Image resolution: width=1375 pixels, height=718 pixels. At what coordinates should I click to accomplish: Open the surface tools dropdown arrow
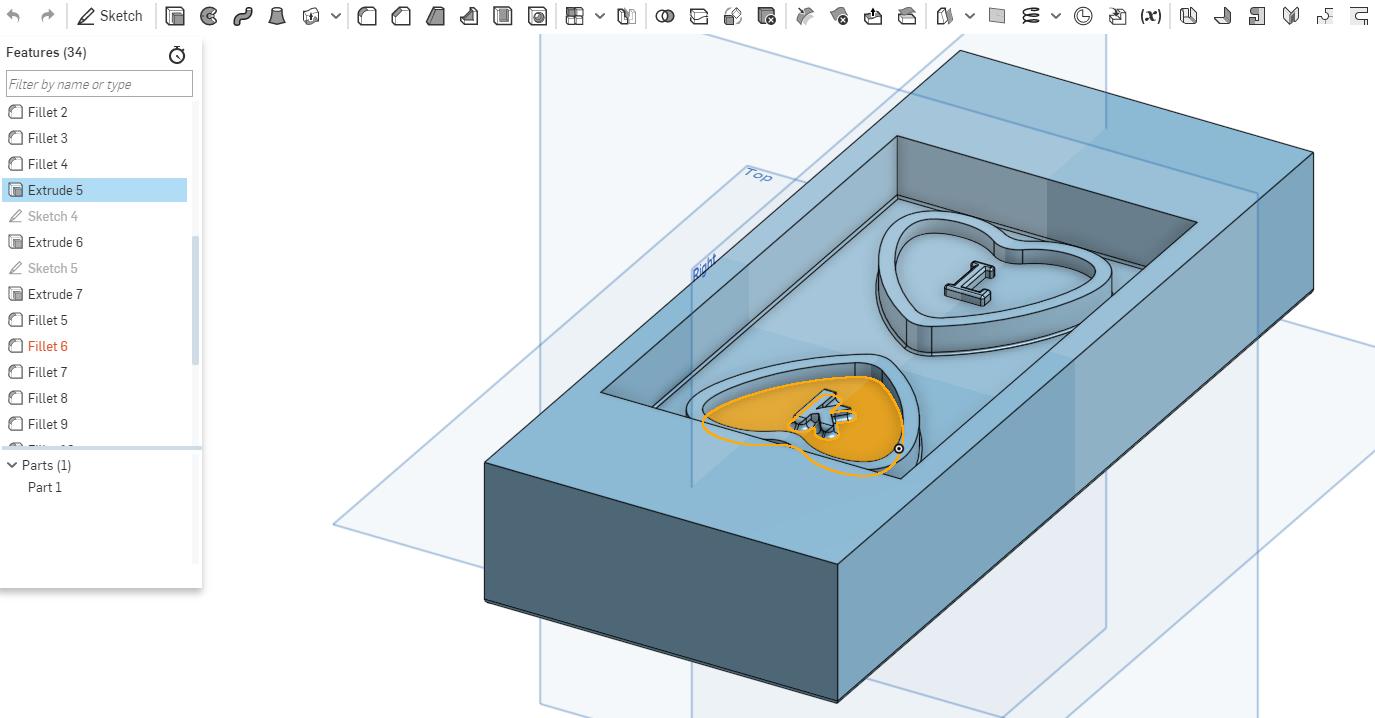[x=970, y=16]
